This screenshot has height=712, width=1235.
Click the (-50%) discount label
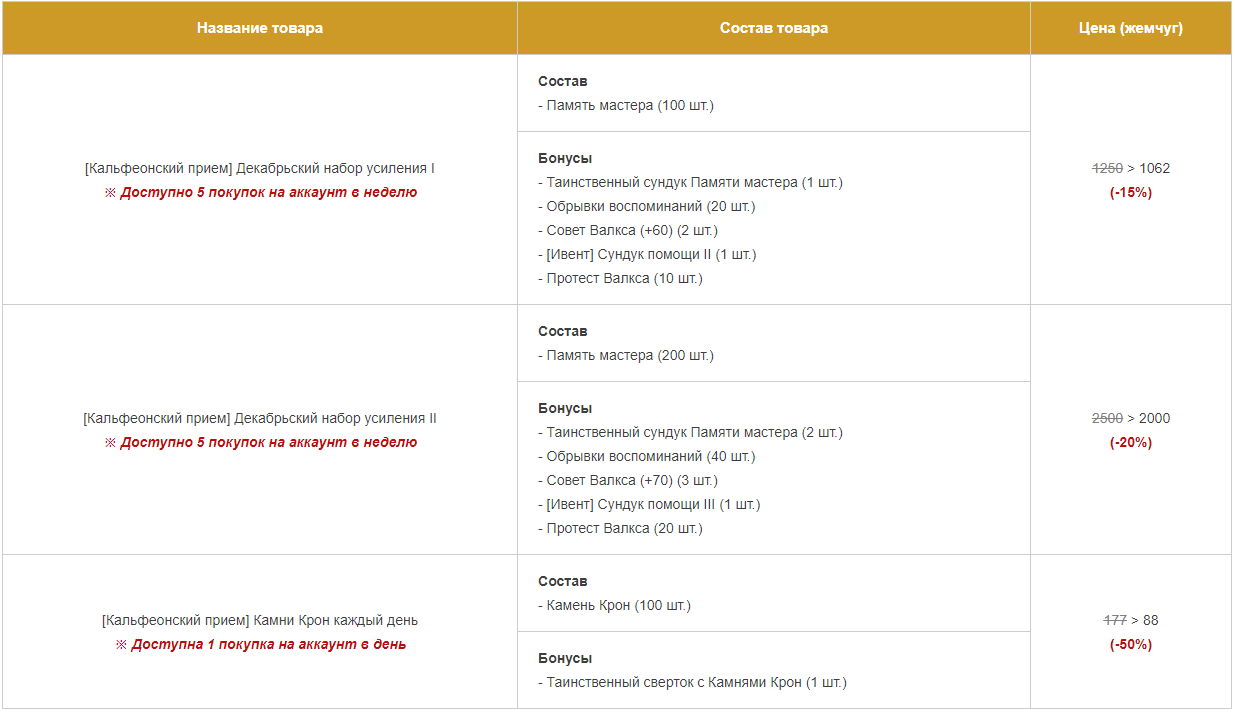point(1131,644)
